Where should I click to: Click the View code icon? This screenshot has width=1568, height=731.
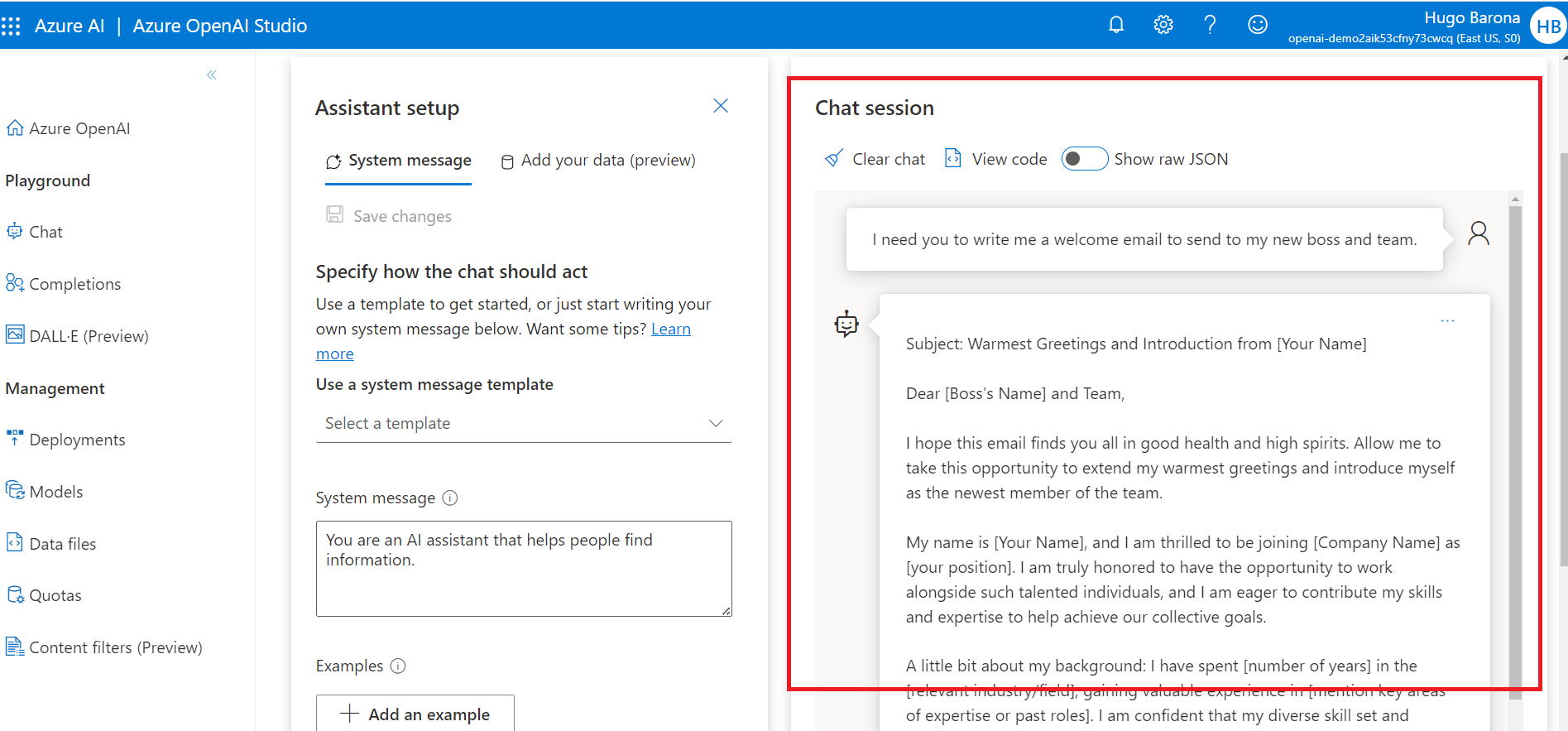pos(953,159)
